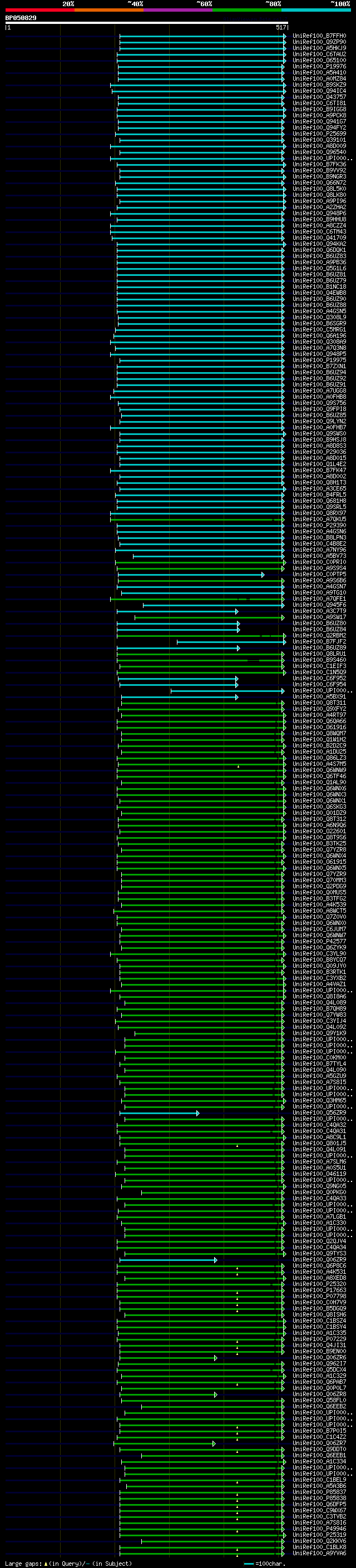
Task: Select the UniRef100_Q86LZ3 label
Action: 319,758
